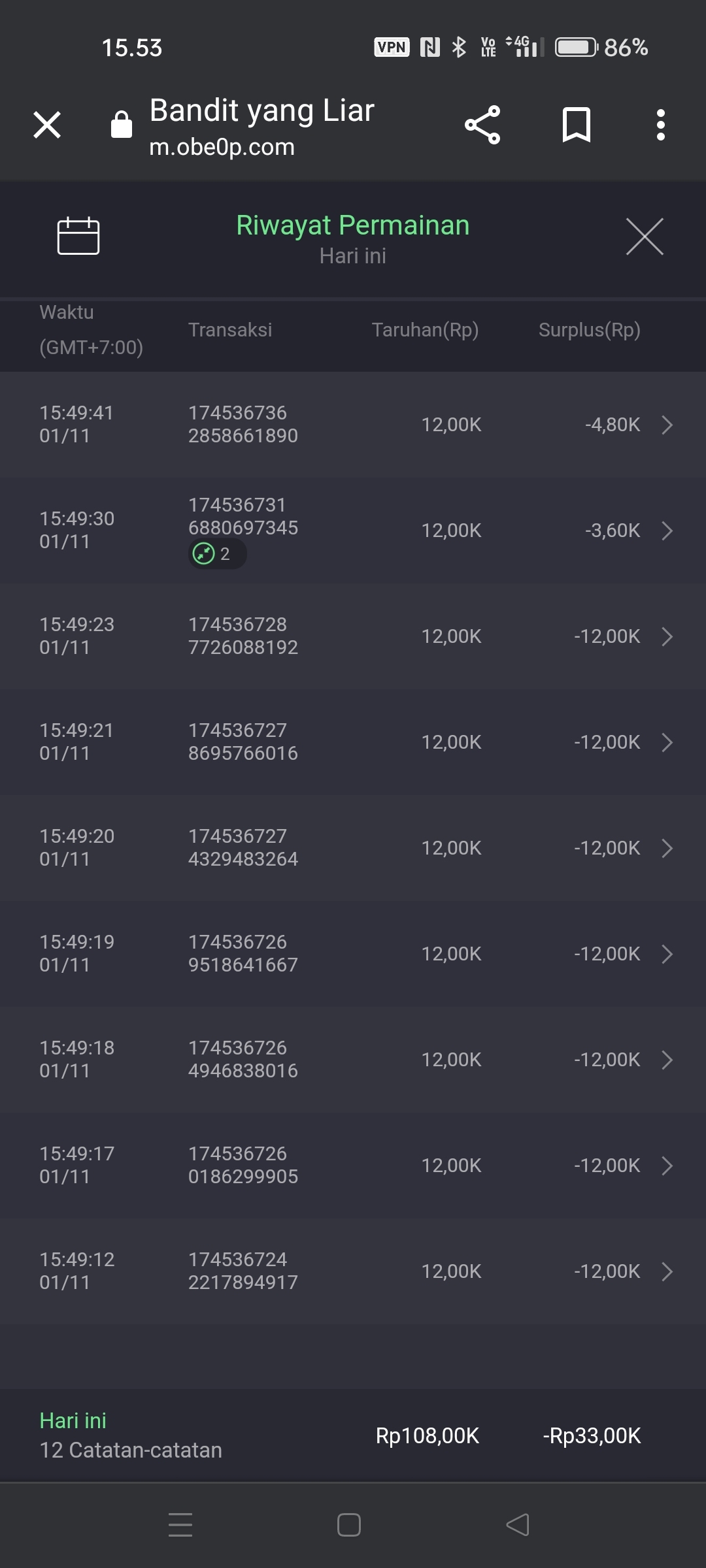Expand the -3,60K surplus row chevron

pos(667,531)
